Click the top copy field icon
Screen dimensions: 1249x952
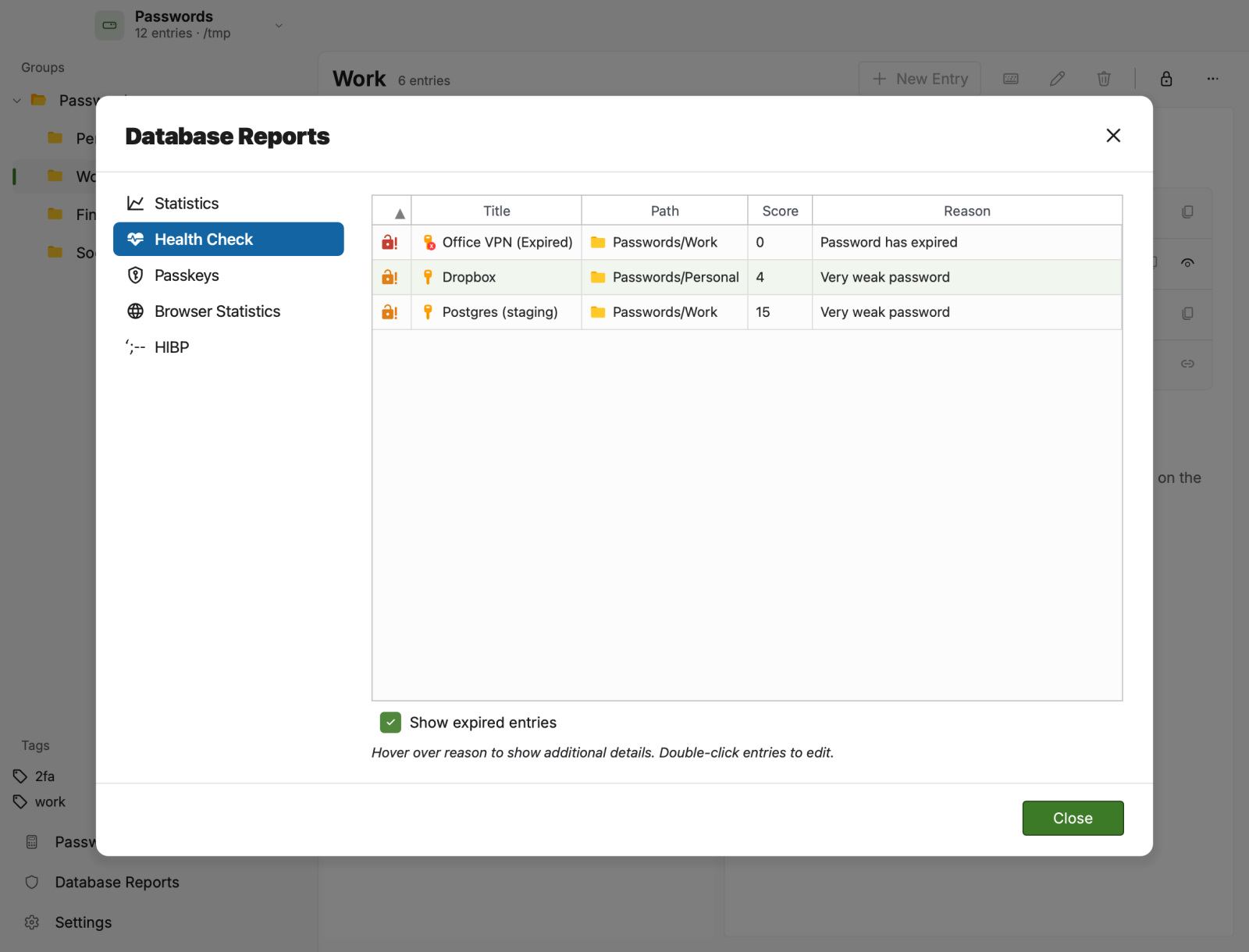pos(1187,211)
